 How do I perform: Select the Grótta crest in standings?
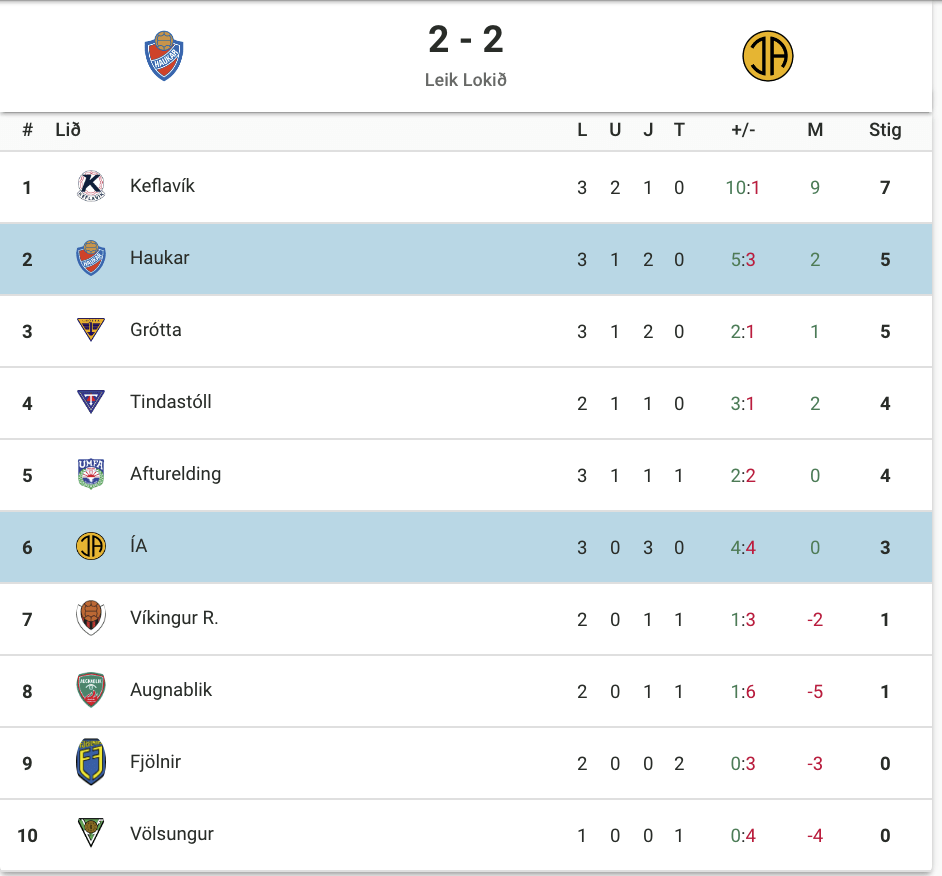(x=91, y=330)
